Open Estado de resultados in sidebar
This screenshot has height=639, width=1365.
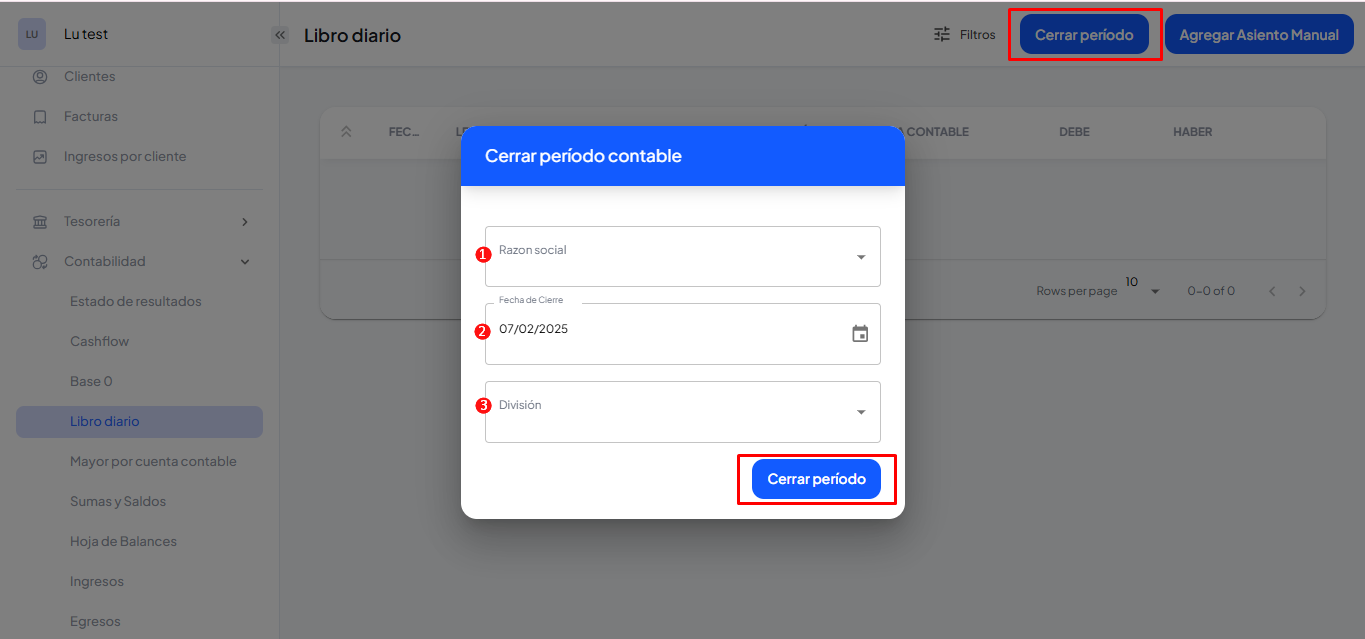136,302
